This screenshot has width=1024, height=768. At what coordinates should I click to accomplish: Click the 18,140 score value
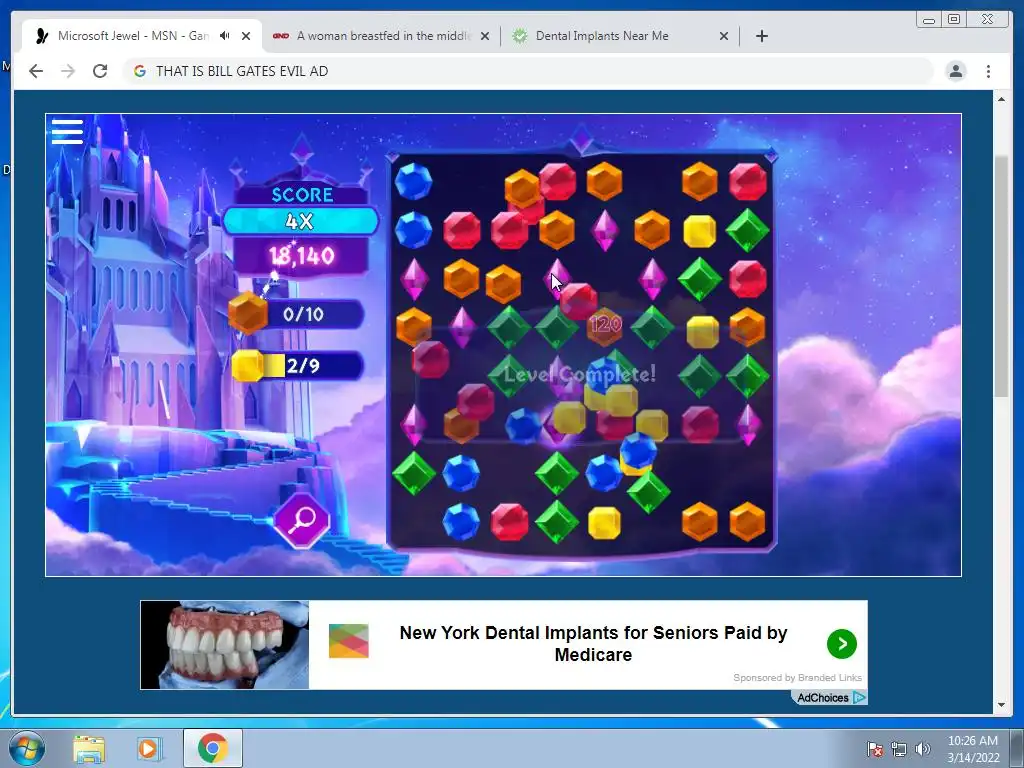click(302, 255)
